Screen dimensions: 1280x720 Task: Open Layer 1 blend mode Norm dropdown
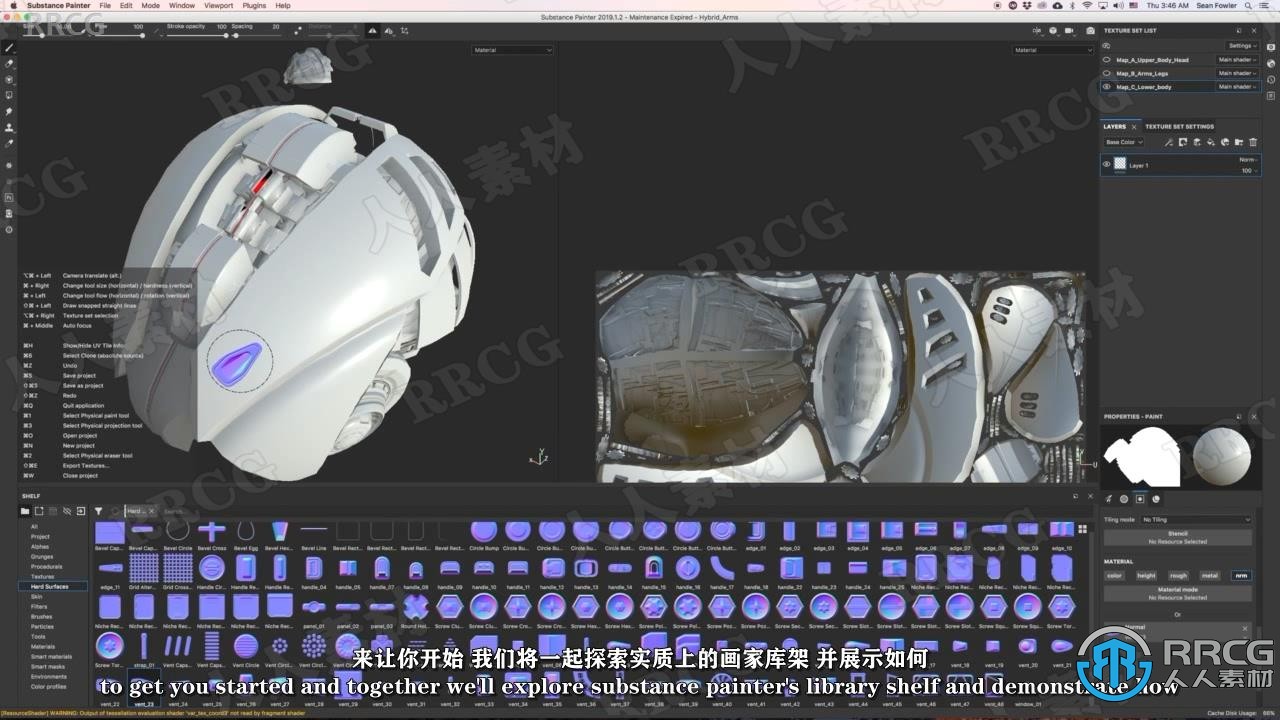click(1249, 160)
